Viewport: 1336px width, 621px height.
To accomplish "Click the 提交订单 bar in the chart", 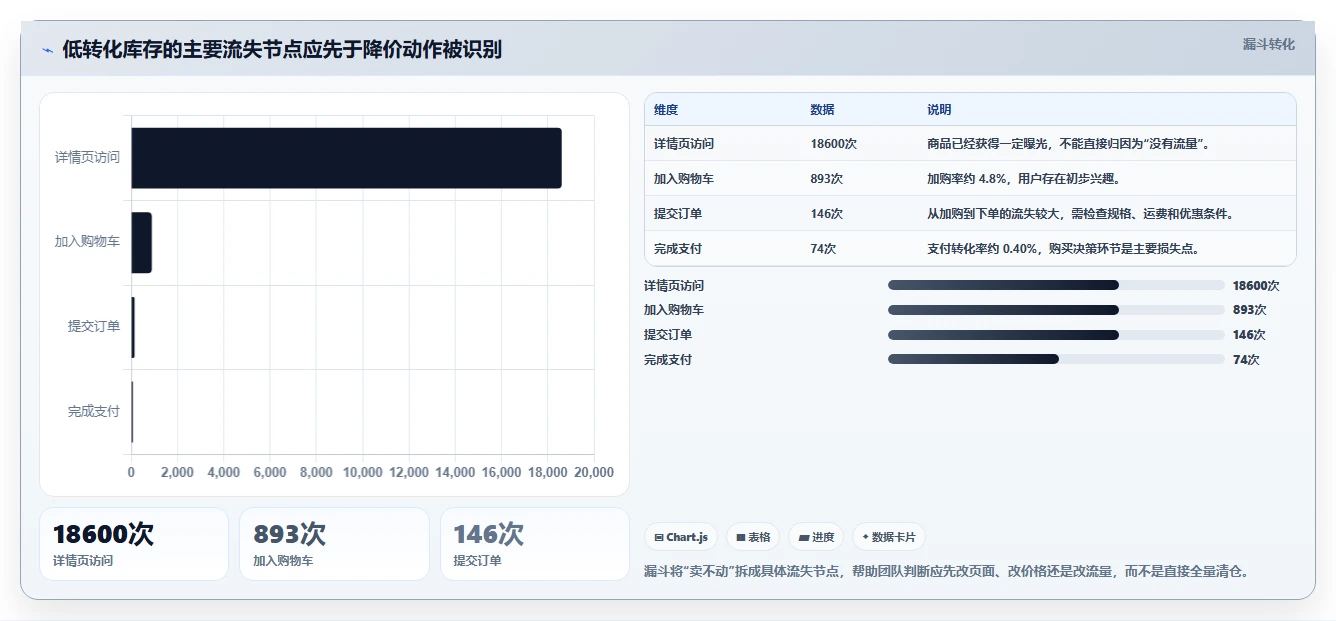I will coord(133,327).
